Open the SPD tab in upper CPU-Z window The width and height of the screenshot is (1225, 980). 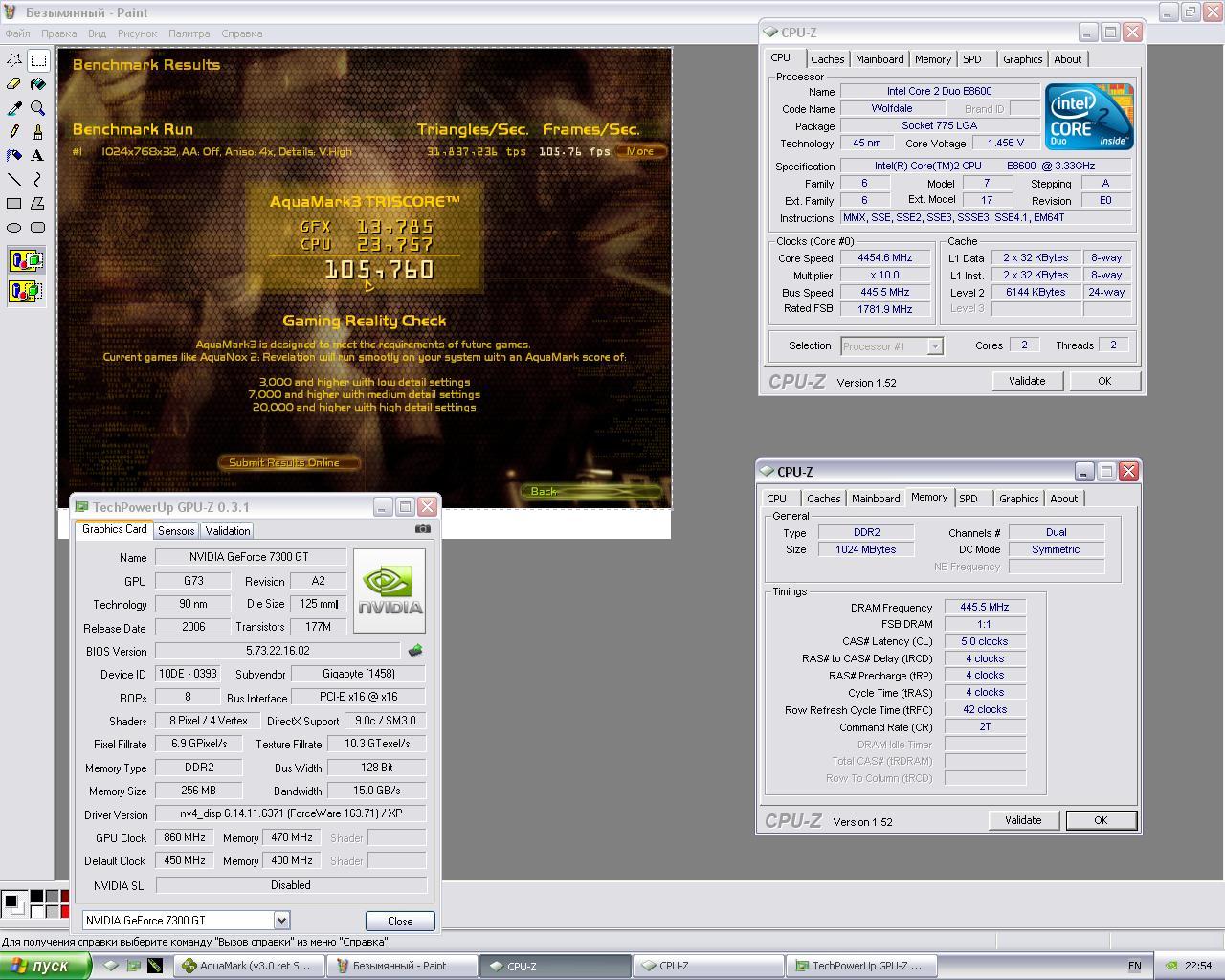coord(972,59)
